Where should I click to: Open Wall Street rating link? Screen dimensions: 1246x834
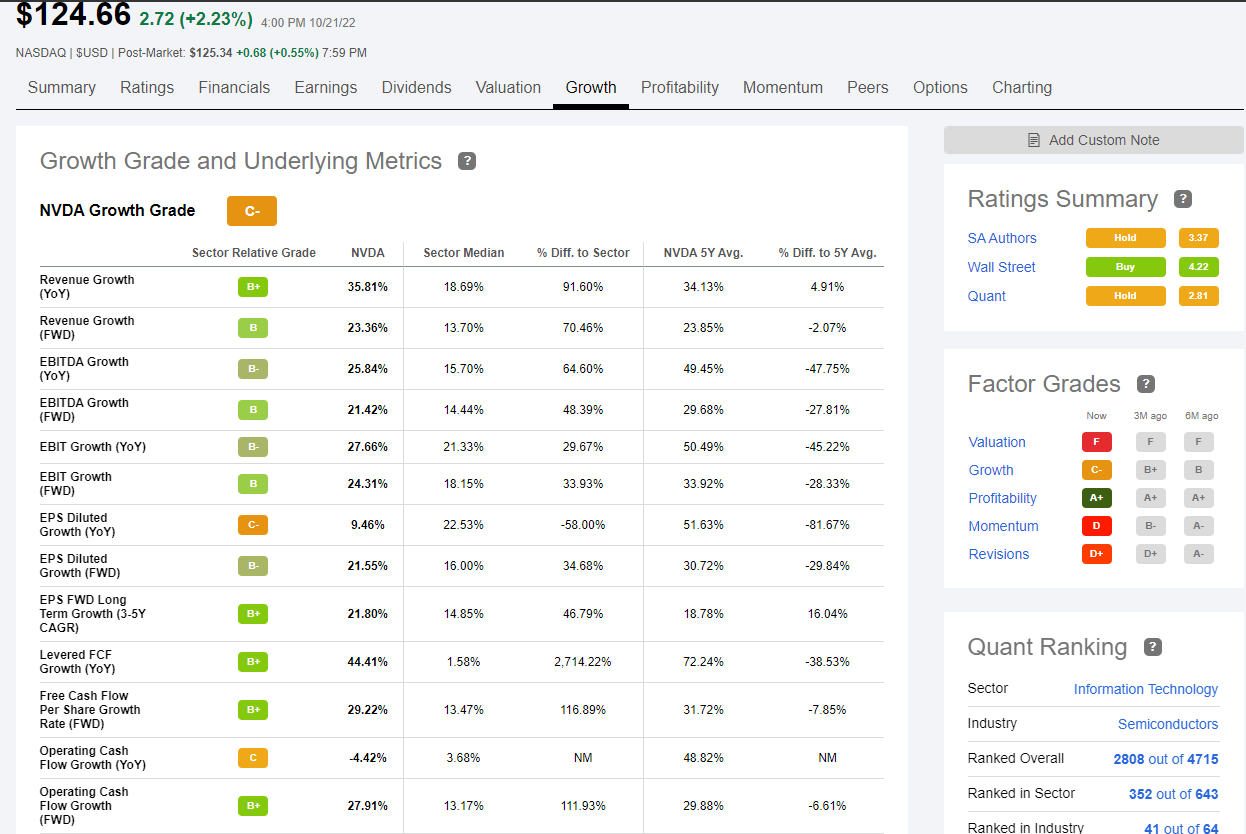(x=1002, y=267)
